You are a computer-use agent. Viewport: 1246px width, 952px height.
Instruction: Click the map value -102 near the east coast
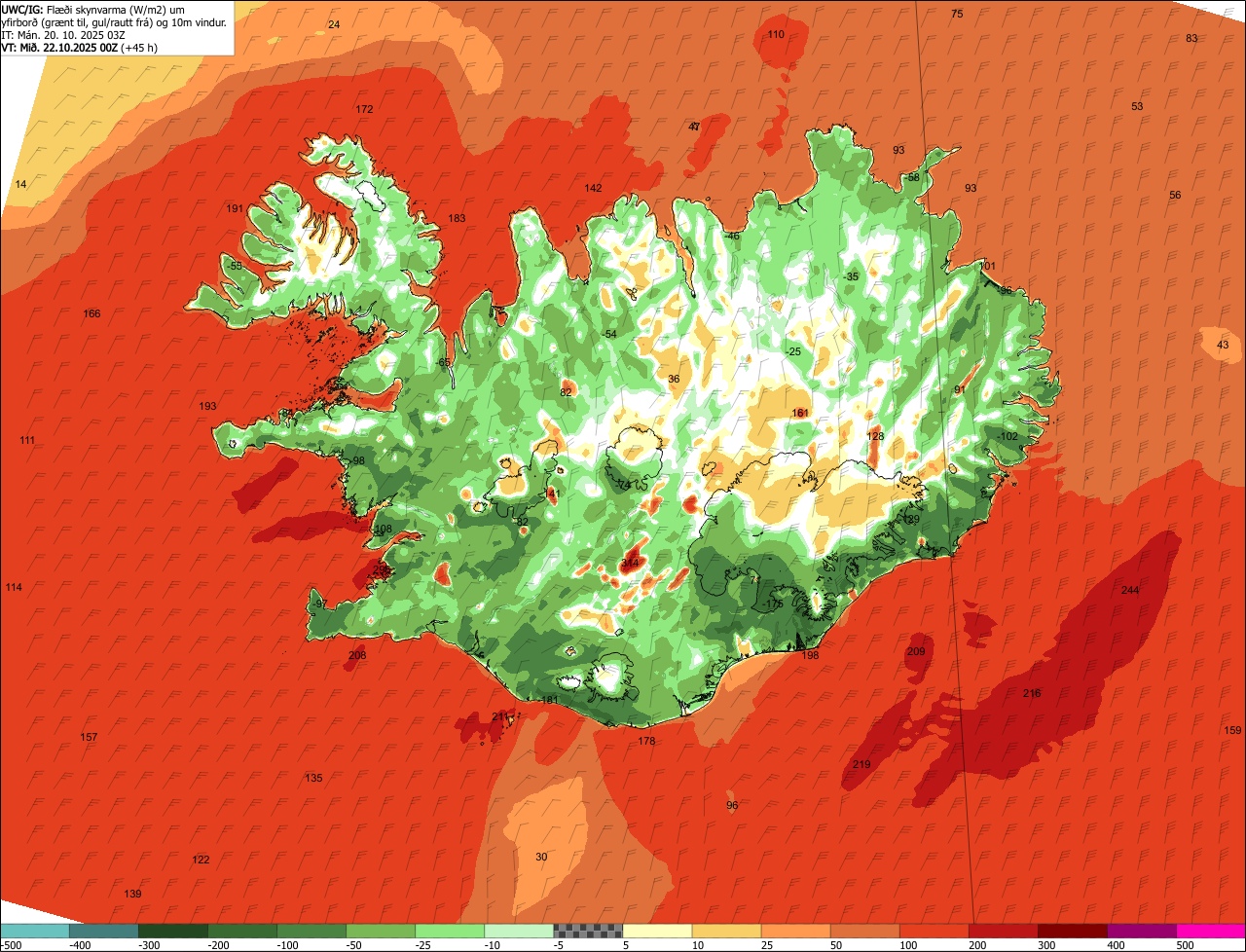tap(1007, 436)
